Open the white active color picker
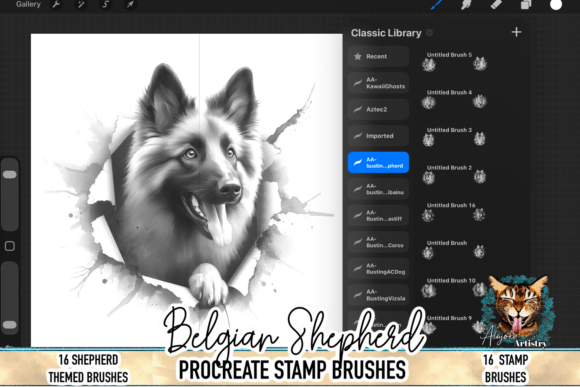 coord(556,4)
